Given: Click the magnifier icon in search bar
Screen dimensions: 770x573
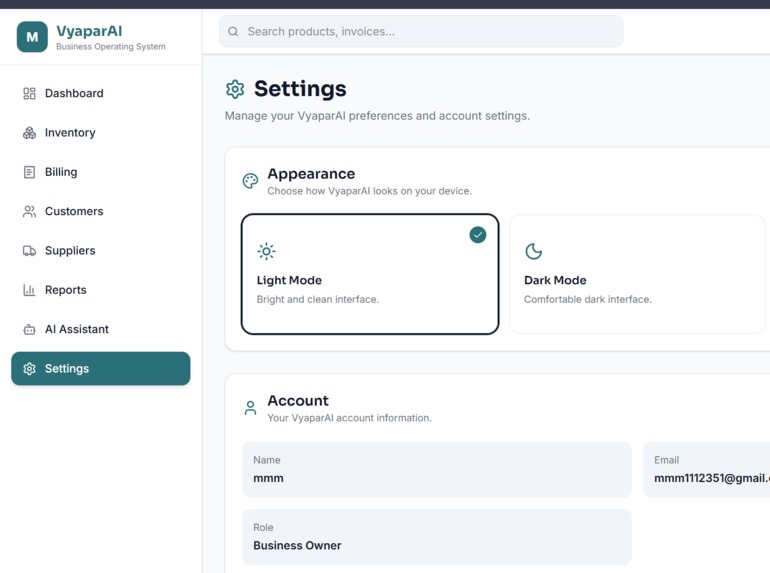Looking at the screenshot, I should (233, 31).
